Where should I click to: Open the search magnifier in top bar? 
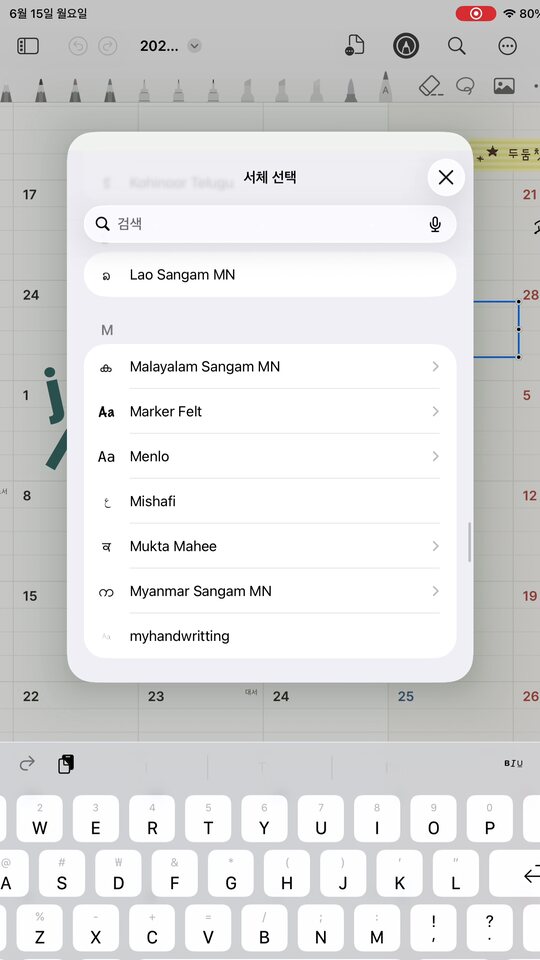tap(456, 46)
